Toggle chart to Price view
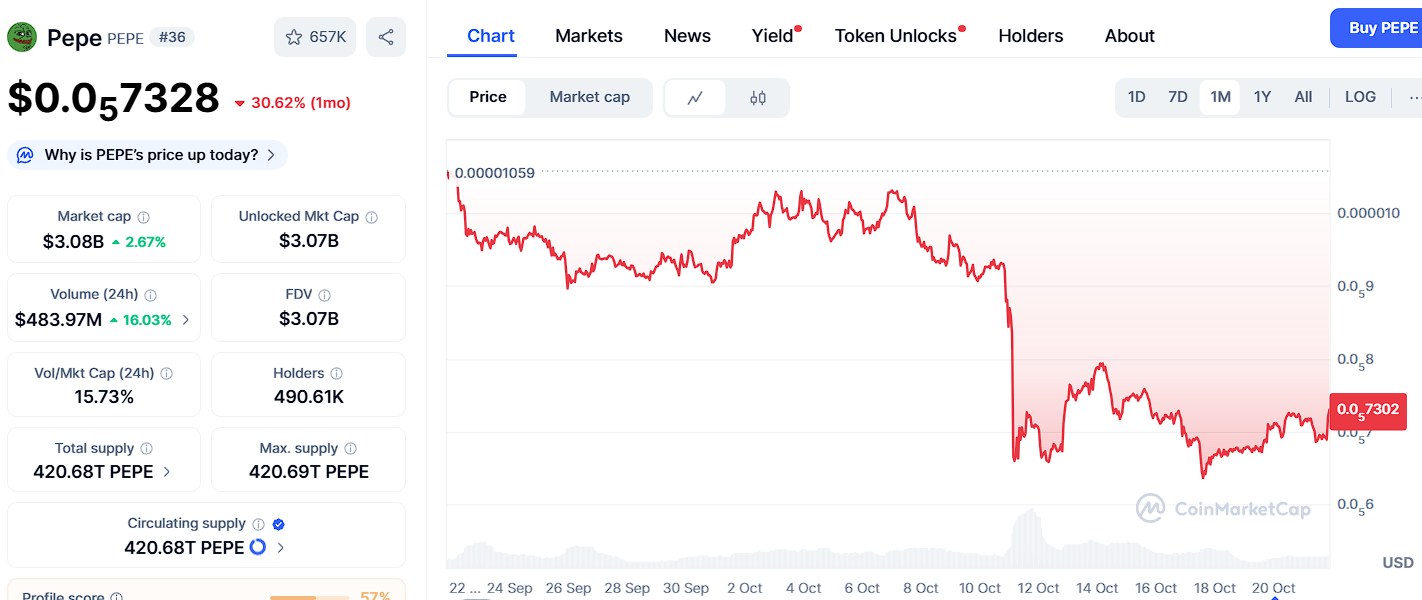This screenshot has height=600, width=1422. pyautogui.click(x=488, y=97)
